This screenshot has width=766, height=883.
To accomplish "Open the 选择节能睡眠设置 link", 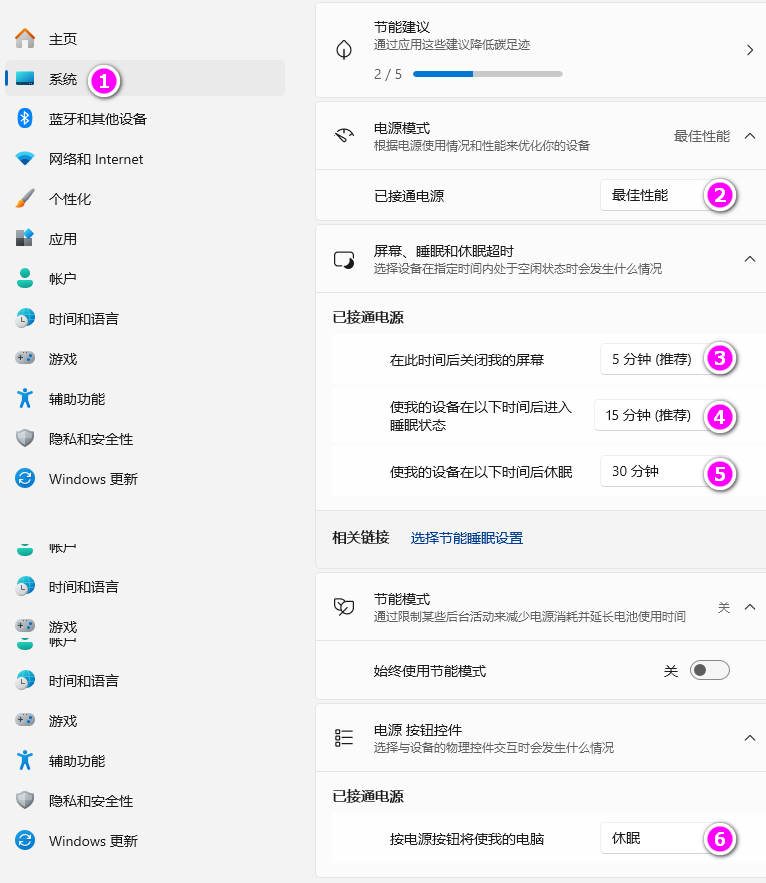I will (466, 538).
